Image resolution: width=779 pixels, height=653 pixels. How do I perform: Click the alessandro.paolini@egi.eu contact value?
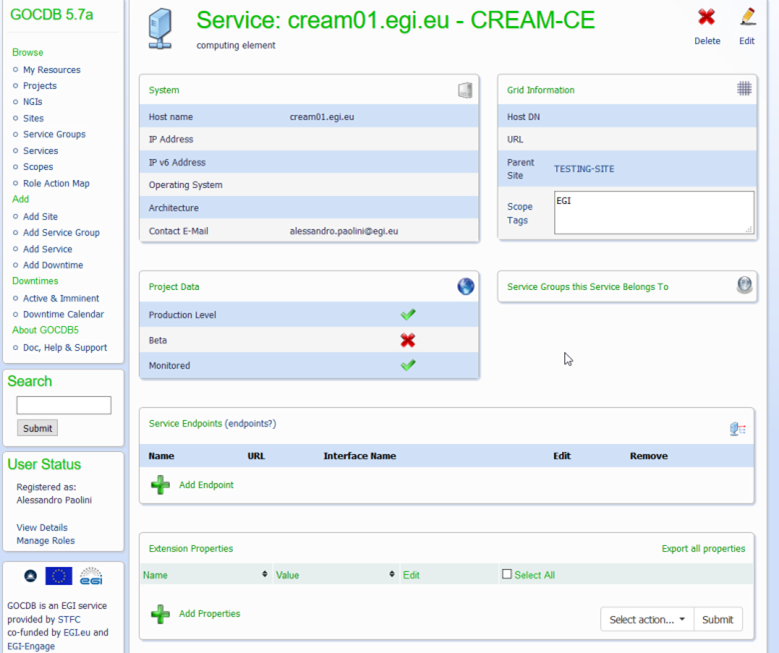[344, 231]
